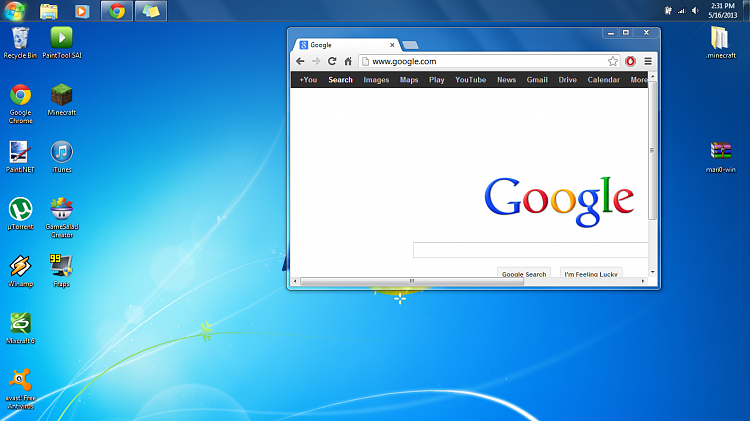Select the Paint.NET desktop icon
This screenshot has height=421, width=750.
(20, 157)
